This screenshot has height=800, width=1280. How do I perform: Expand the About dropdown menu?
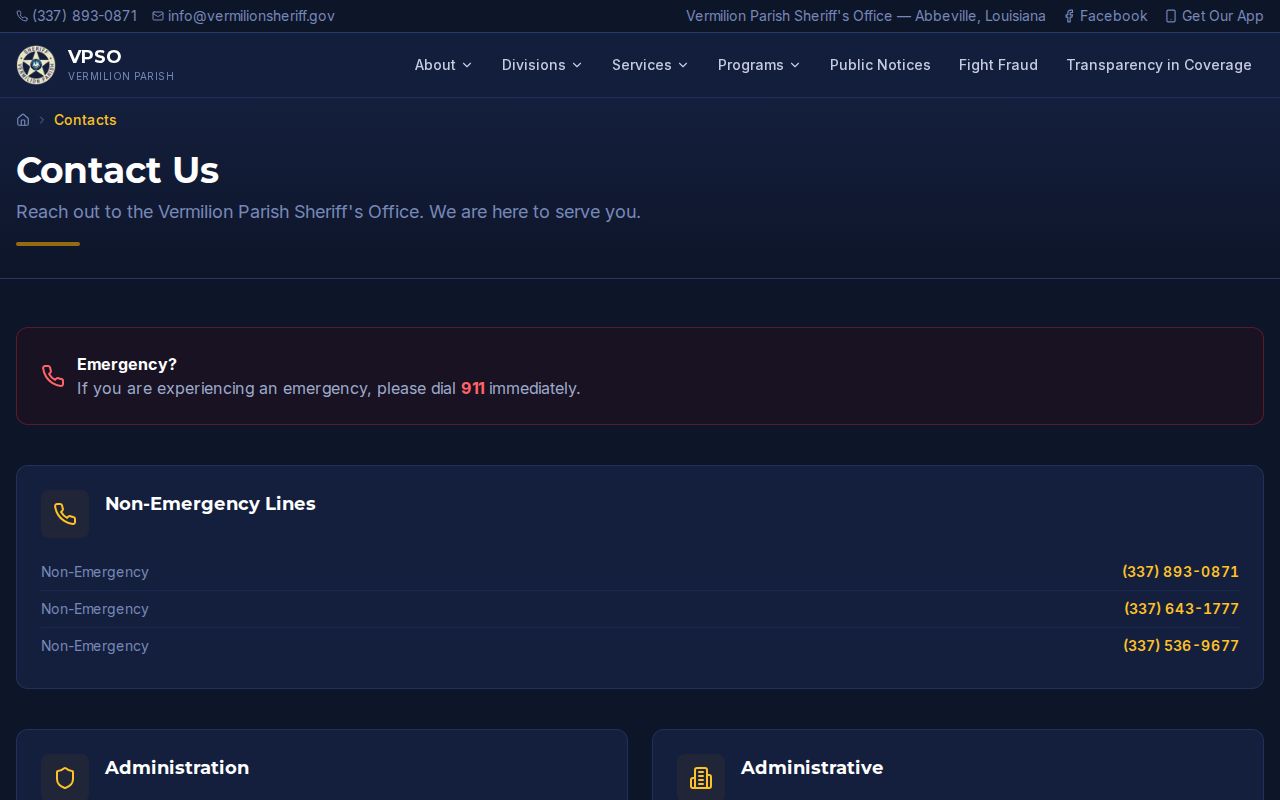point(443,65)
